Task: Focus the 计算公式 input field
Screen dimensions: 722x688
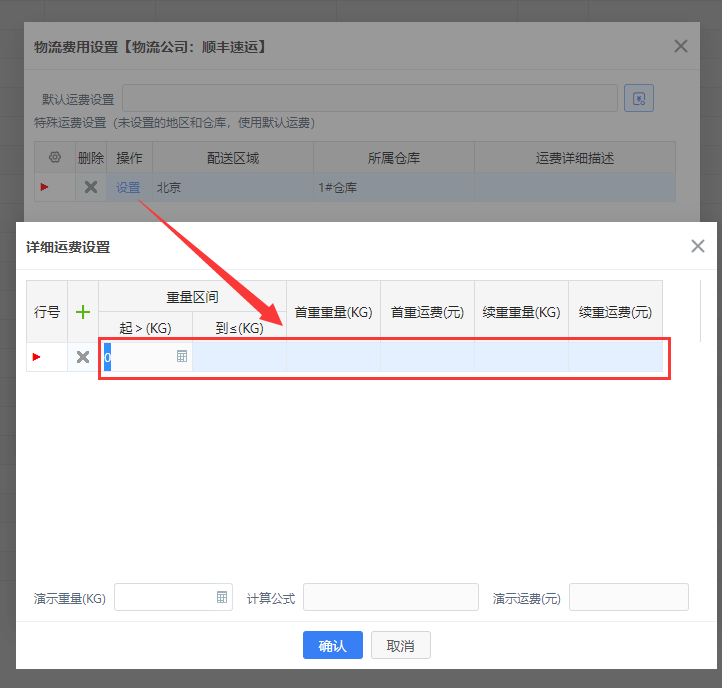Action: point(390,597)
